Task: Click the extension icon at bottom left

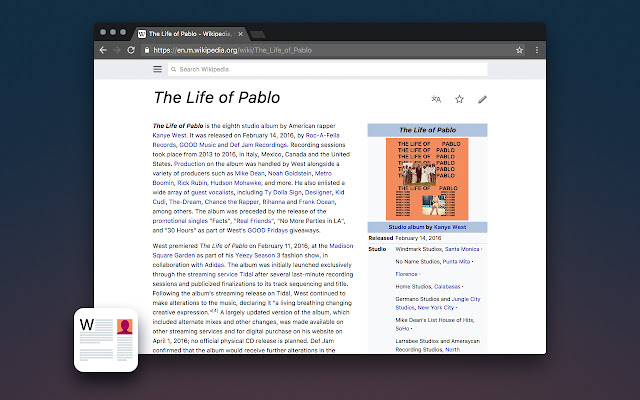Action: point(106,340)
